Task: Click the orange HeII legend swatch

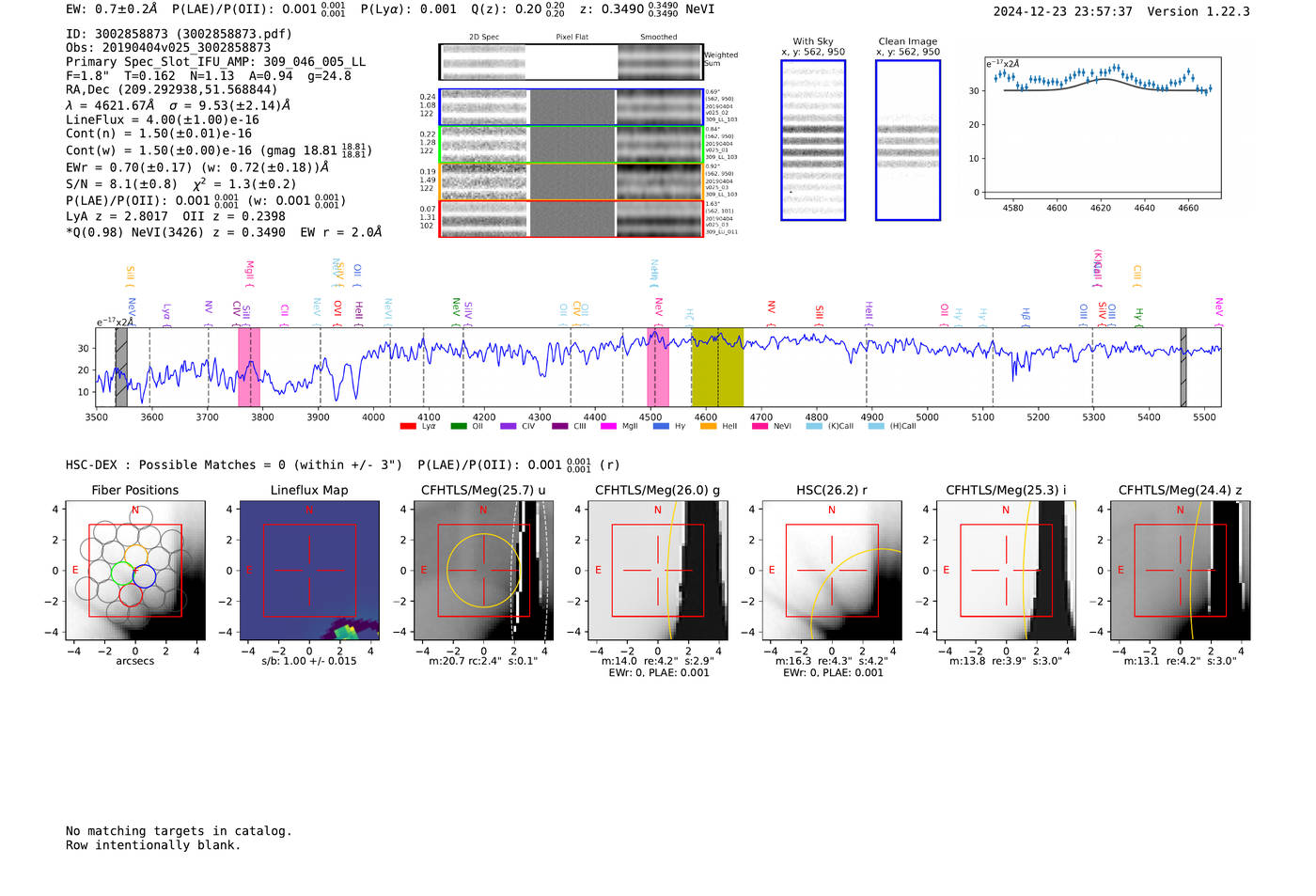Action: [x=709, y=426]
